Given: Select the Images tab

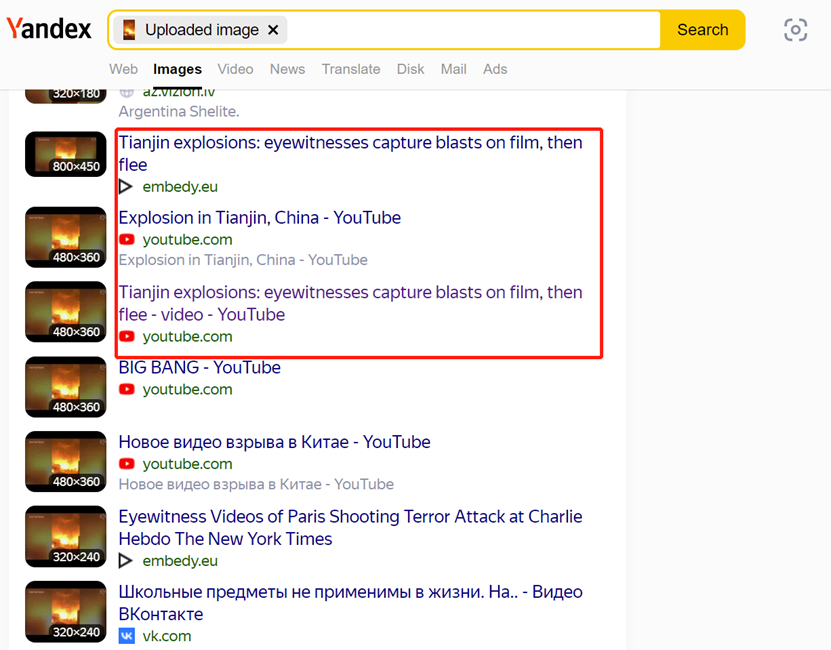Looking at the screenshot, I should pos(177,69).
